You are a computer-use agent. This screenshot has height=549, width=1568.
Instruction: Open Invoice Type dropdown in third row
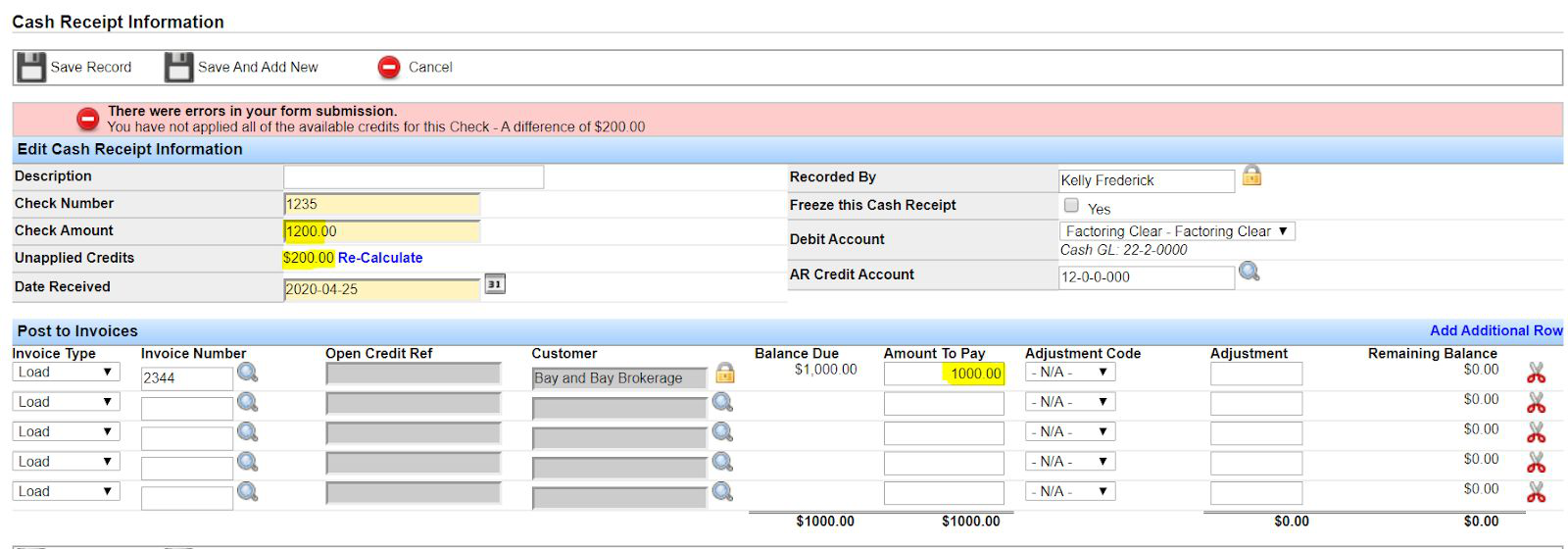coord(66,431)
